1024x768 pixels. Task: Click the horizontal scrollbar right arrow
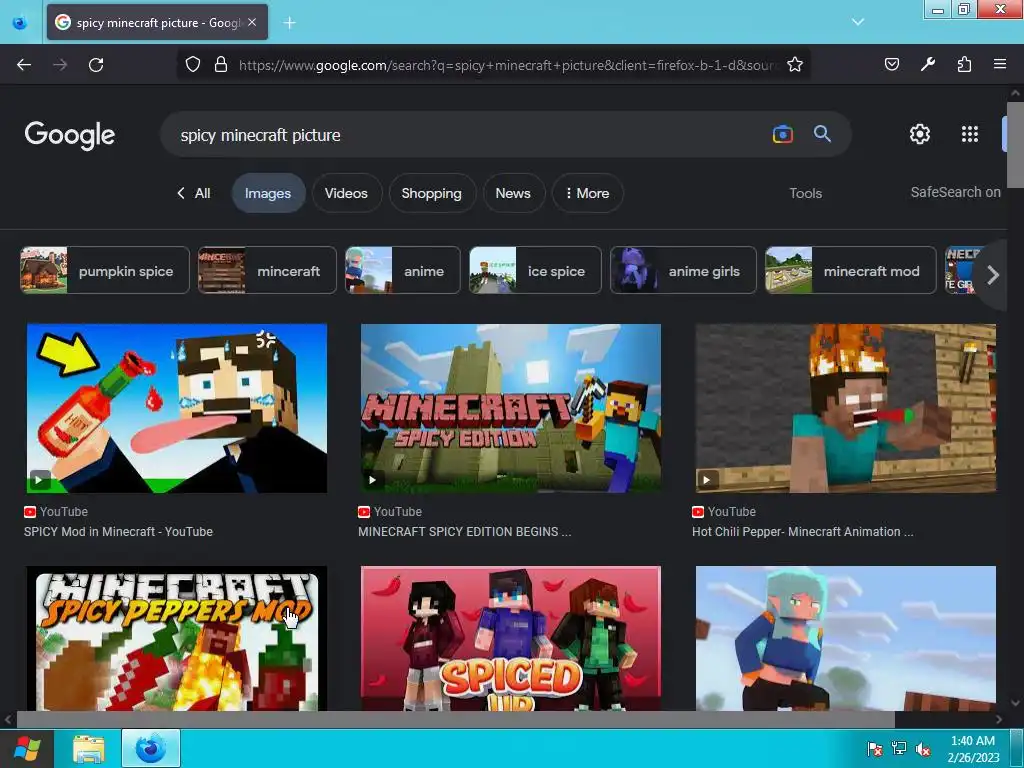coord(999,720)
